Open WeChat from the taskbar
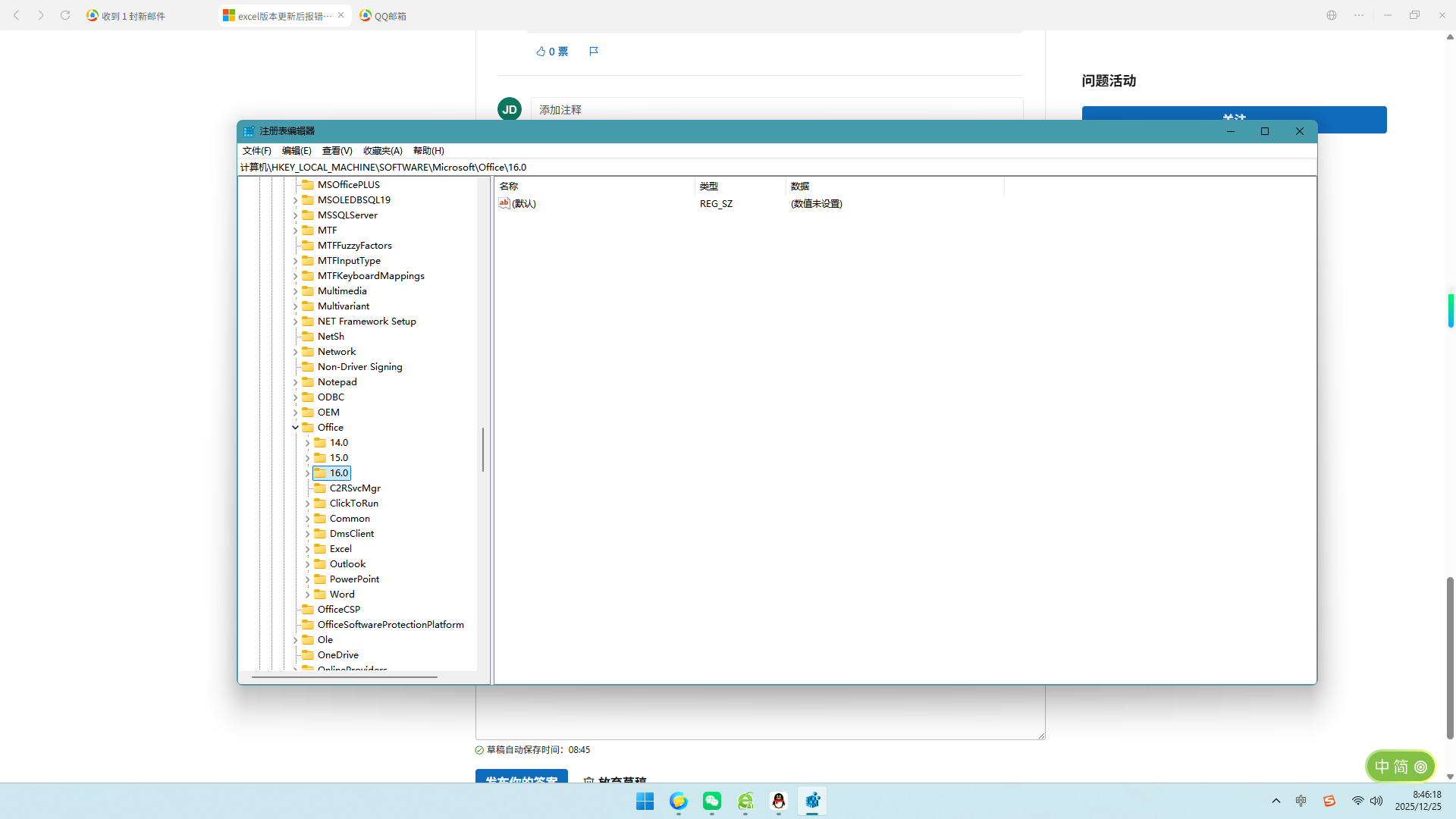 pos(711,801)
